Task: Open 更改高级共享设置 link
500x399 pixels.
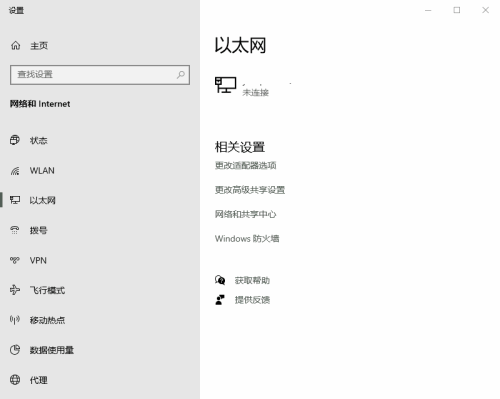Action: coord(250,190)
